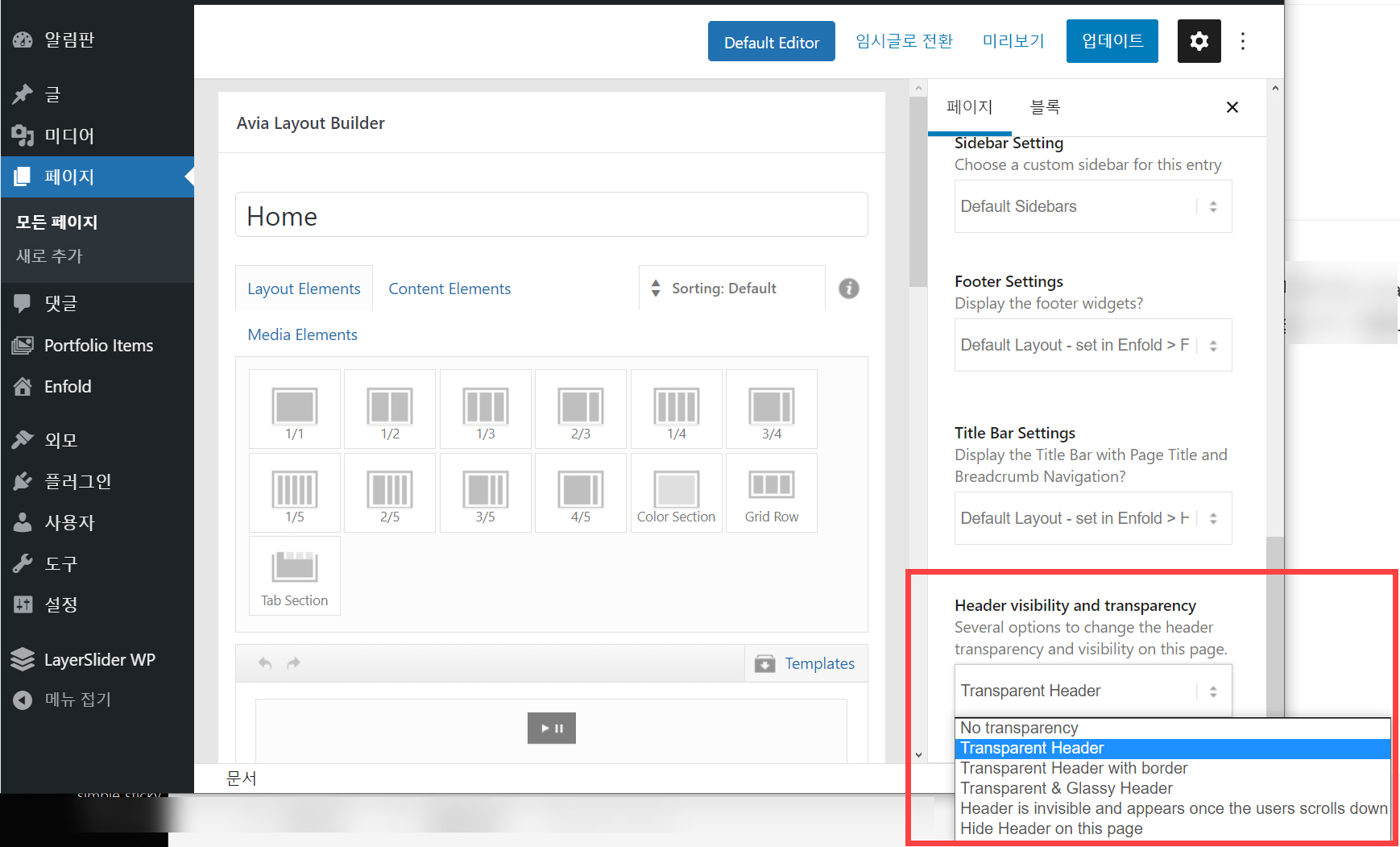Open the Enfold theme menu

97,386
